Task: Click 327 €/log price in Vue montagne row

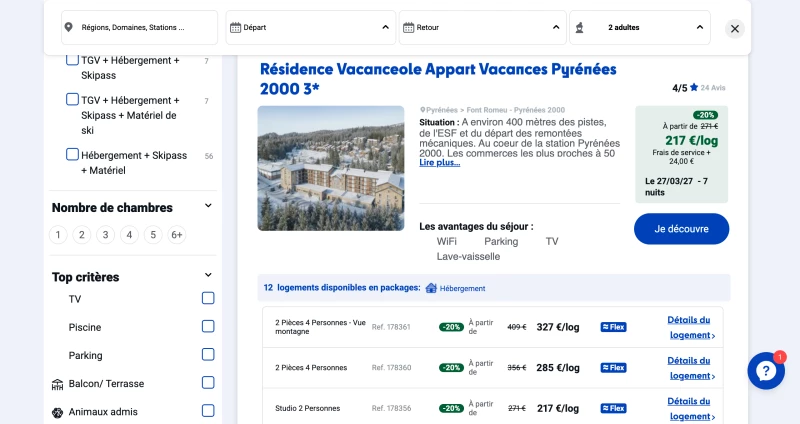Action: pyautogui.click(x=558, y=327)
